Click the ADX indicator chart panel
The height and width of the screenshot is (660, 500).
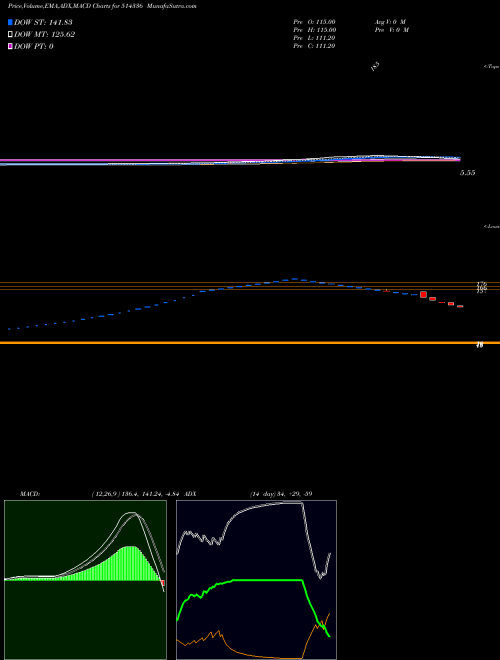coord(256,580)
